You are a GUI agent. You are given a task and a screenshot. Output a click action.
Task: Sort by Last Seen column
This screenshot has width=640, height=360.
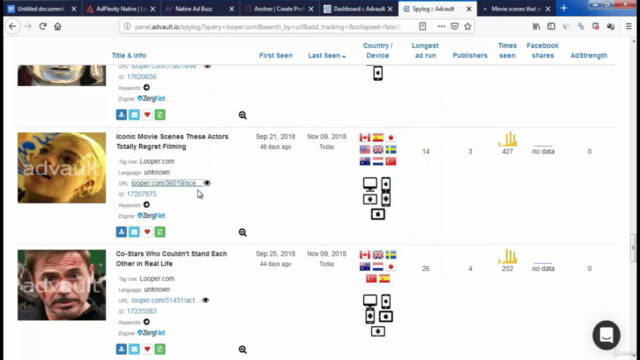coord(327,56)
